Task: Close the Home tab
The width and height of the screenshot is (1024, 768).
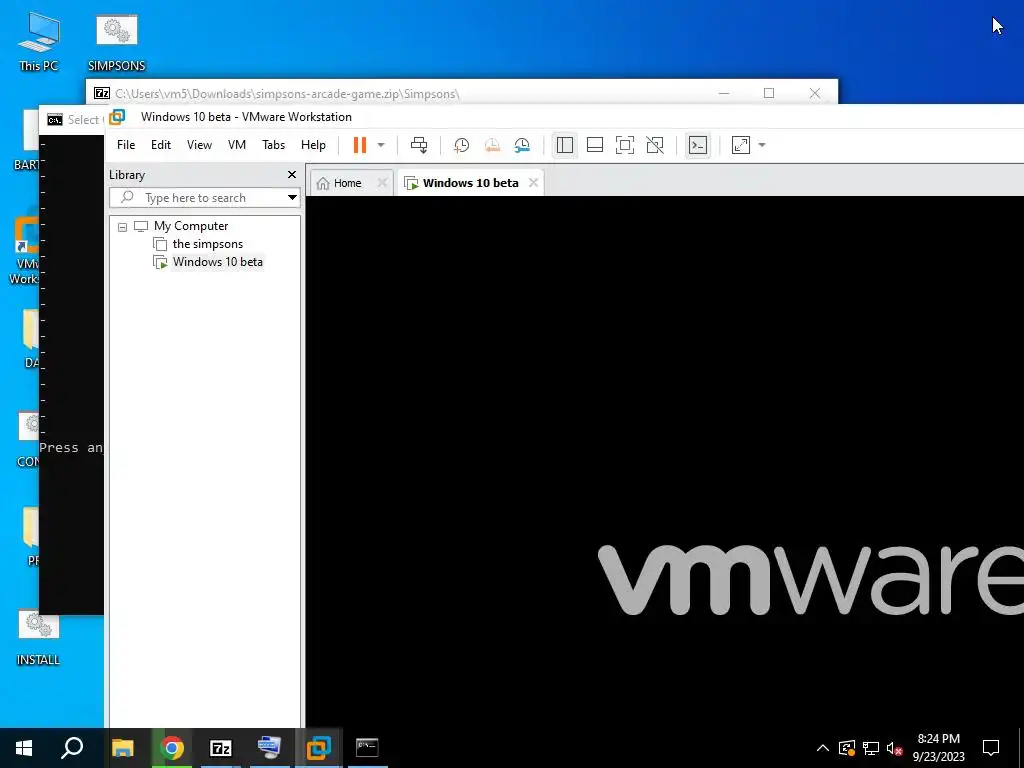Action: [x=383, y=183]
